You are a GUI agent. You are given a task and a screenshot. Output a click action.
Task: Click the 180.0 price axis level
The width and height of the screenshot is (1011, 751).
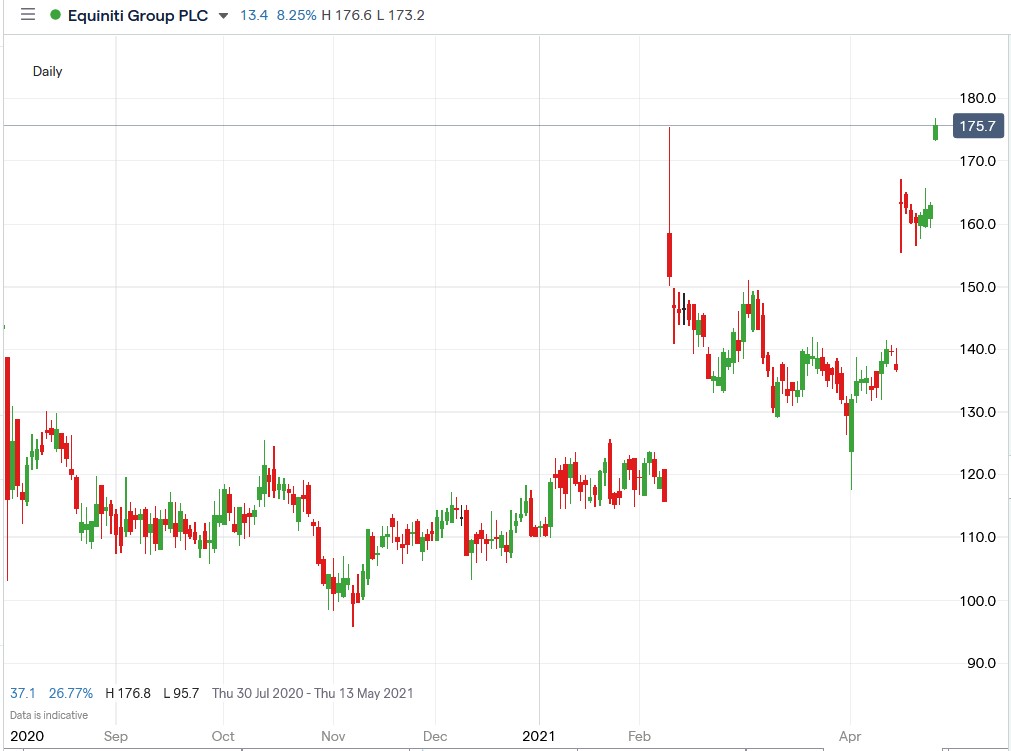[x=979, y=98]
